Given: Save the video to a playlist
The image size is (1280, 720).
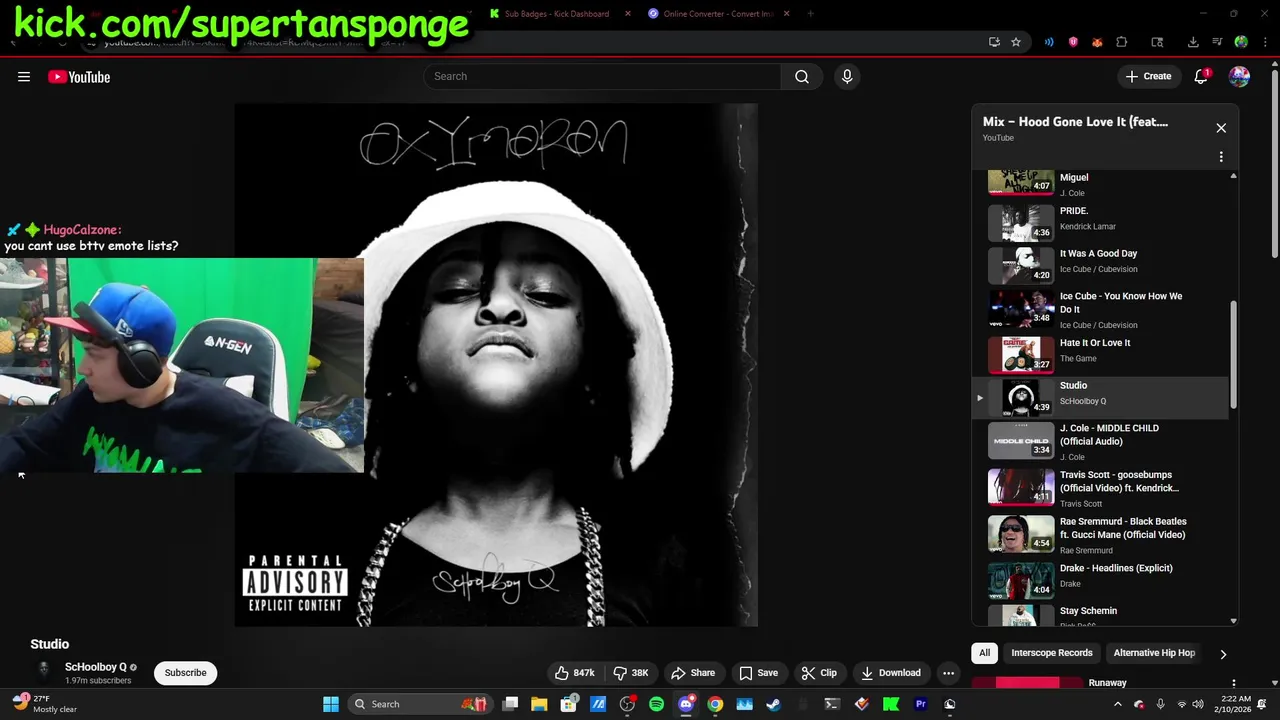Looking at the screenshot, I should 758,673.
